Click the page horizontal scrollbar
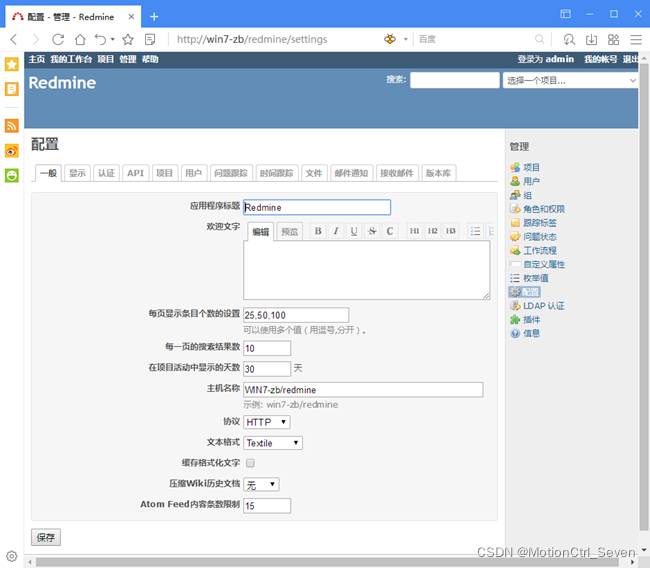 click(x=327, y=562)
